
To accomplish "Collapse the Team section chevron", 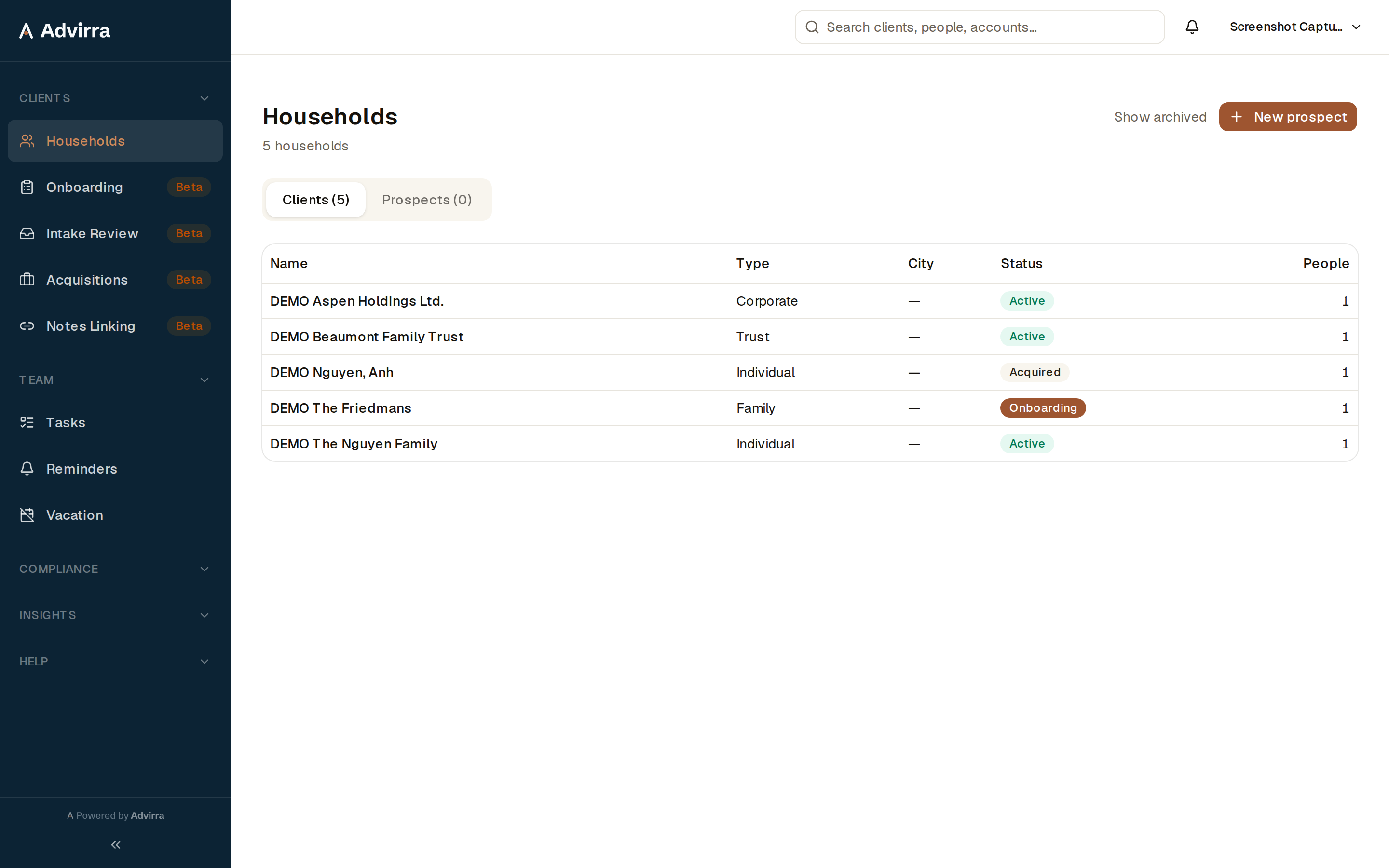I will click(204, 380).
